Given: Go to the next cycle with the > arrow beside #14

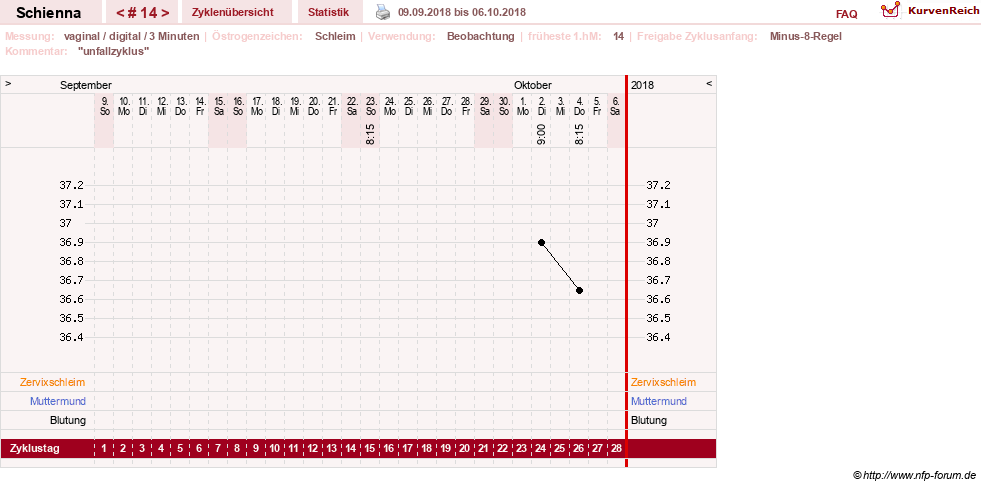Looking at the screenshot, I should 165,13.
